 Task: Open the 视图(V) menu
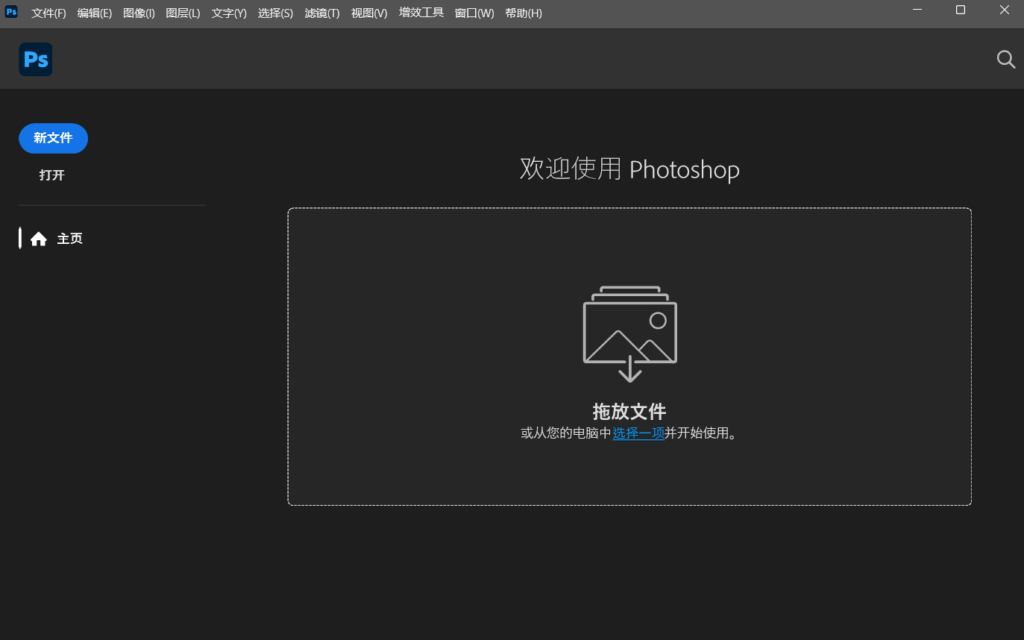(369, 13)
